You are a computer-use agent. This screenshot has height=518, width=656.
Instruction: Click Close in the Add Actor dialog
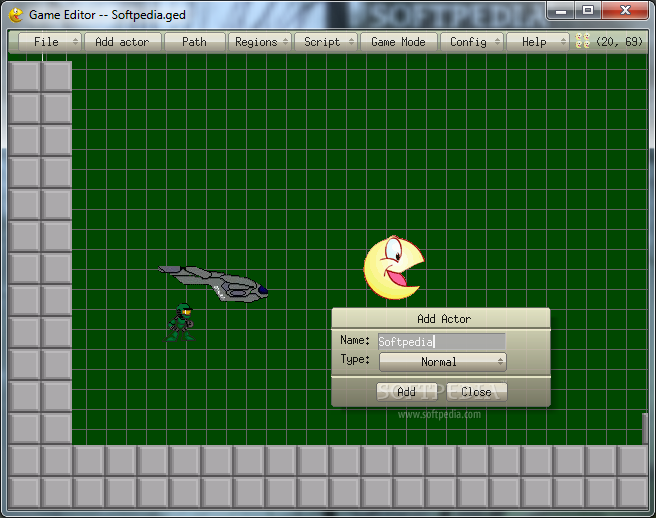pyautogui.click(x=477, y=392)
